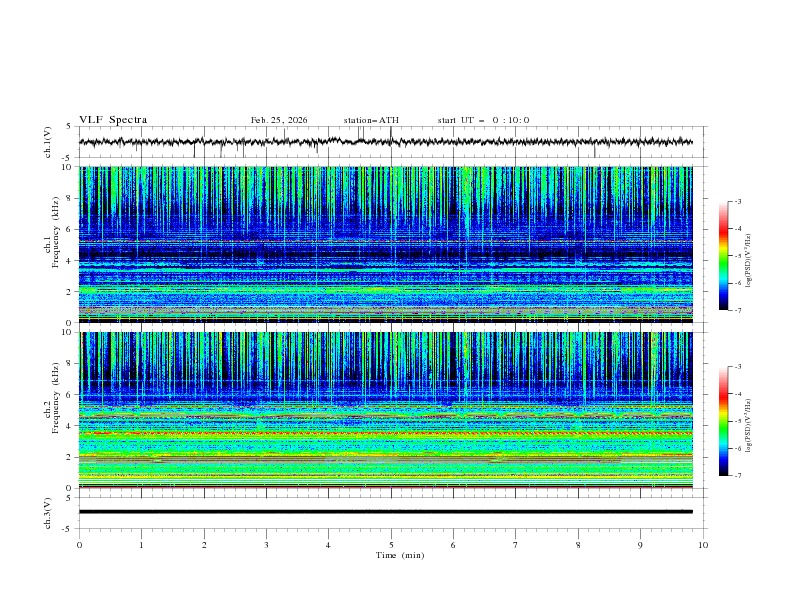Click the upper PSD color scale bar
This screenshot has width=792, height=612.
pyautogui.click(x=723, y=255)
